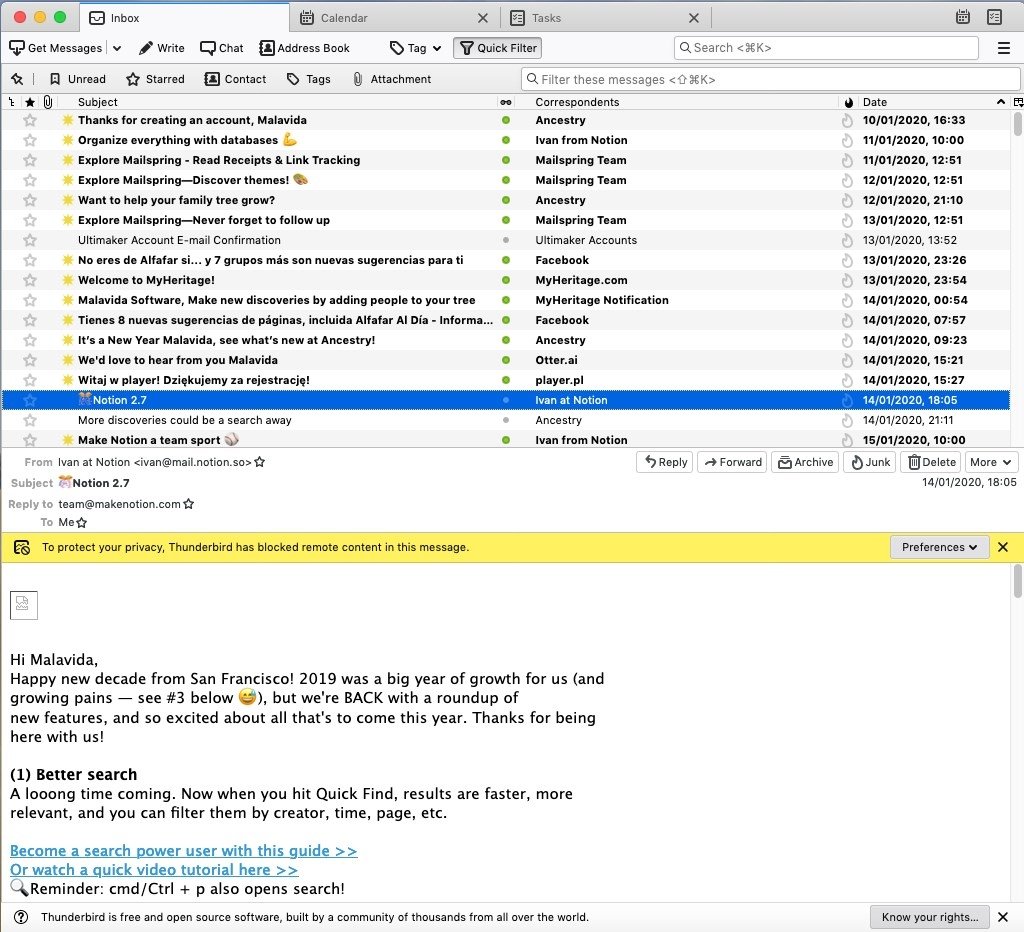
Task: Open remote content Preferences dropdown
Action: (939, 547)
